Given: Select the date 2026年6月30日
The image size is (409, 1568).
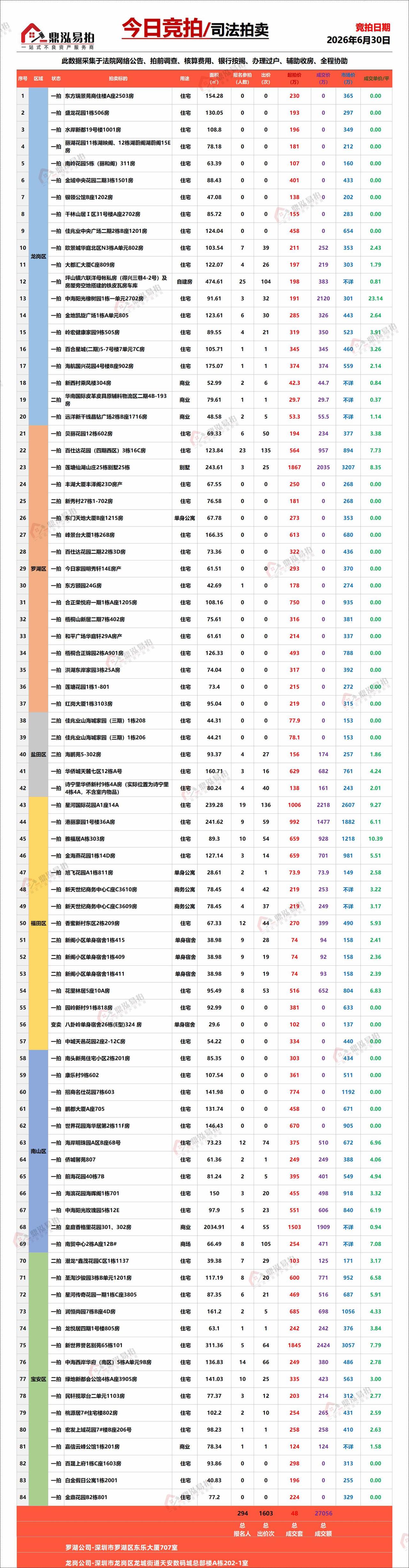Looking at the screenshot, I should coord(359,40).
